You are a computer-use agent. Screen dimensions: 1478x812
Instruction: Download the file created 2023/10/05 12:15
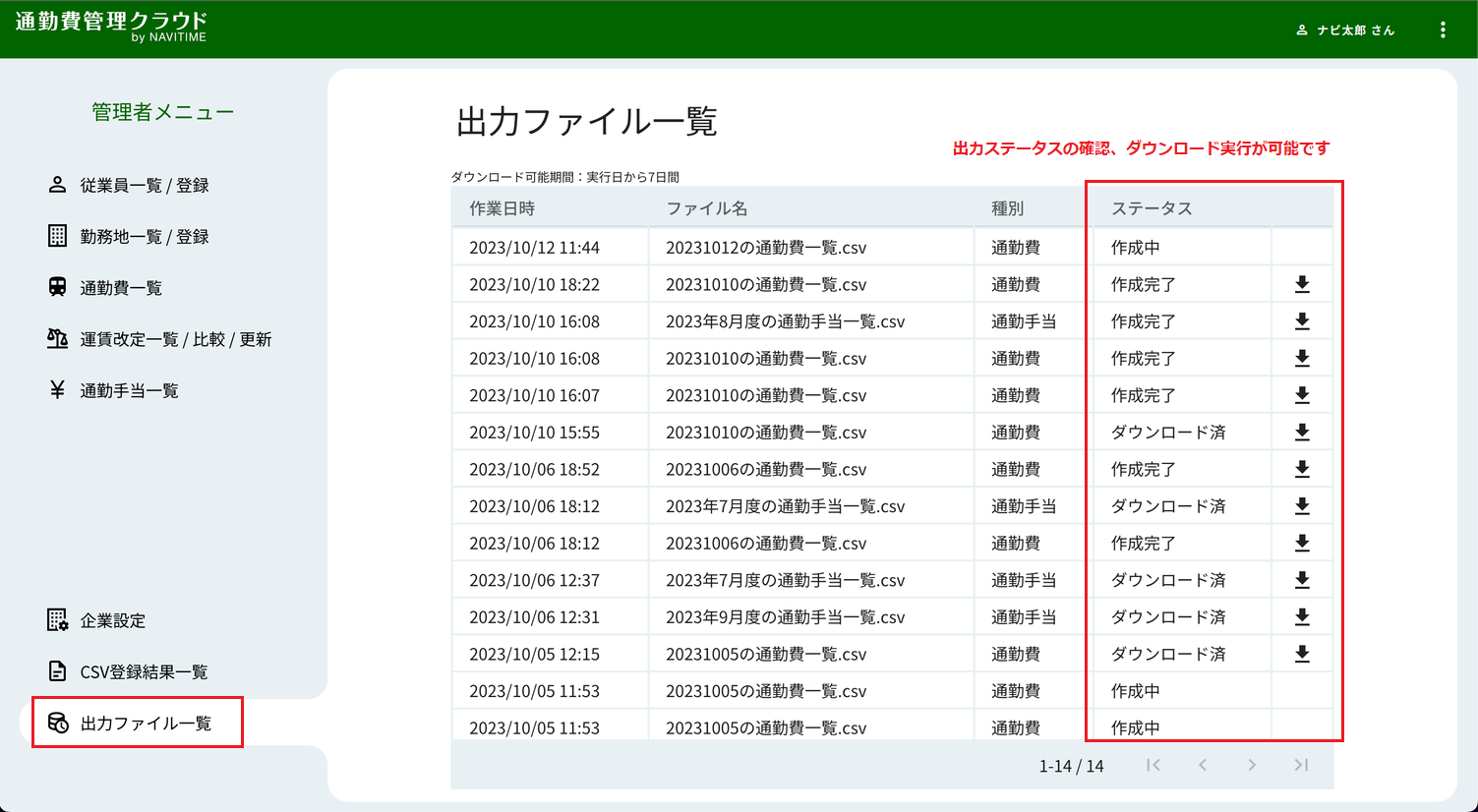click(1302, 654)
